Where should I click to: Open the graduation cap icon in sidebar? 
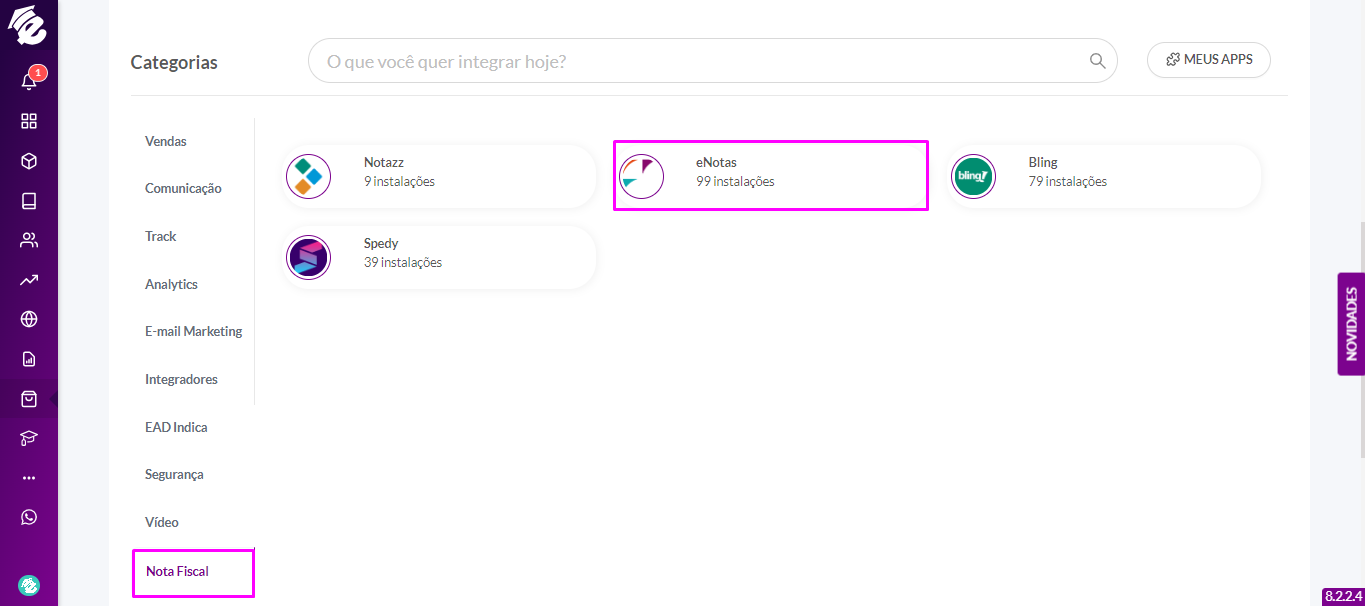(29, 438)
